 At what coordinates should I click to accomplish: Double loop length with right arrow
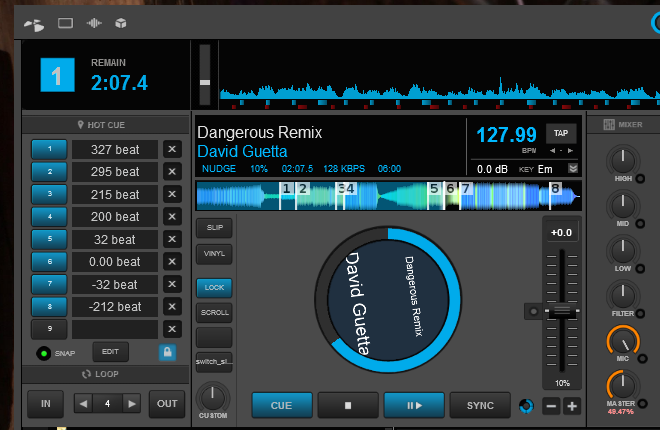(x=132, y=404)
